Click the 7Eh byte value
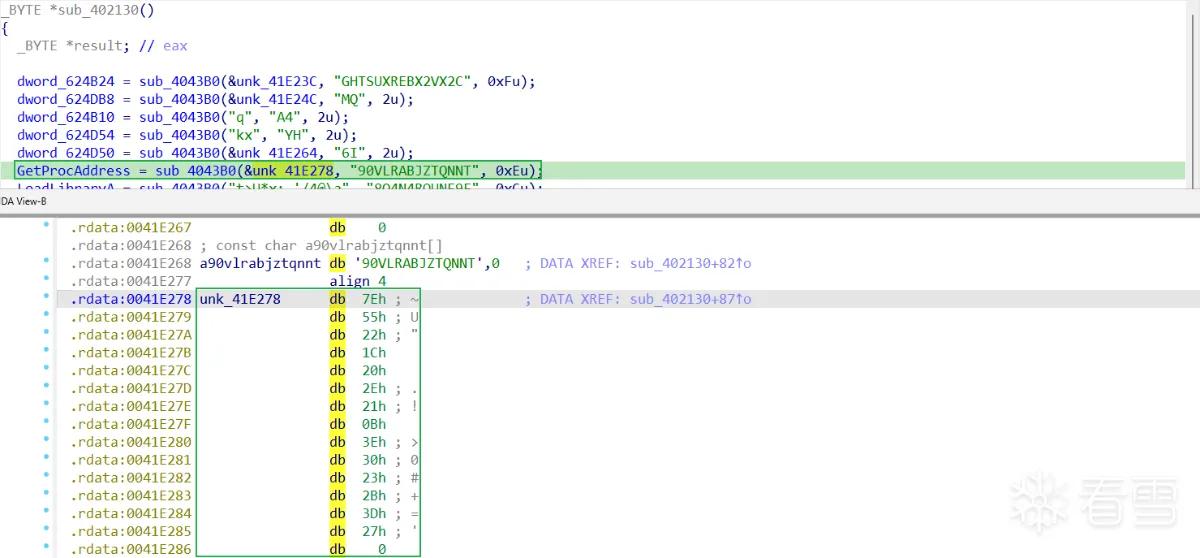The height and width of the screenshot is (558, 1200). [x=376, y=299]
